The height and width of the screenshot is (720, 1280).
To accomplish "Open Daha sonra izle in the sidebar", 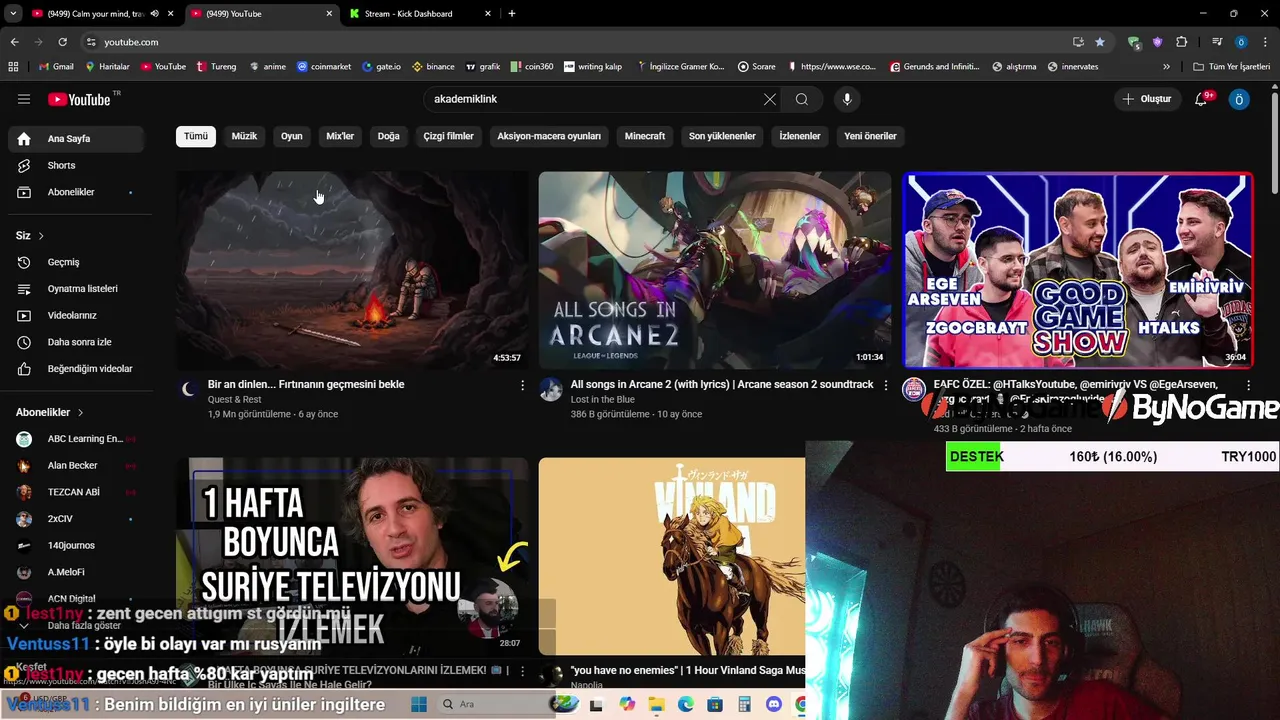I will pos(76,342).
